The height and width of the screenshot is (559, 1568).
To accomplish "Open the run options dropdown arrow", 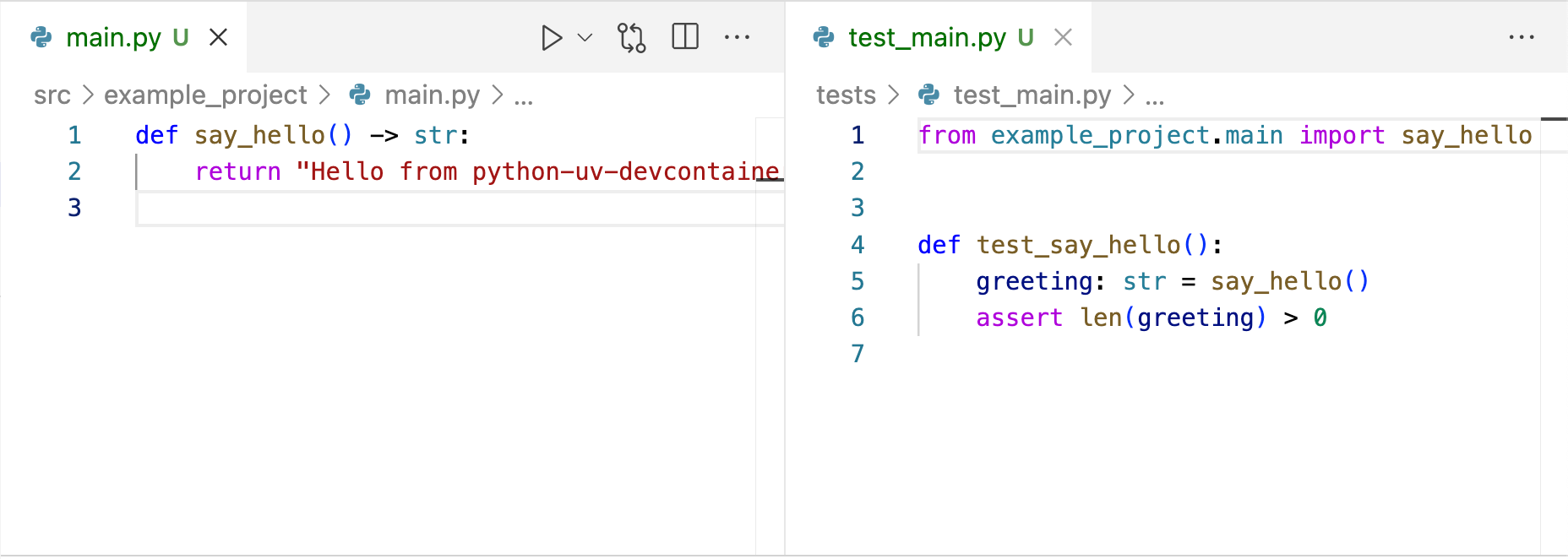I will (585, 38).
